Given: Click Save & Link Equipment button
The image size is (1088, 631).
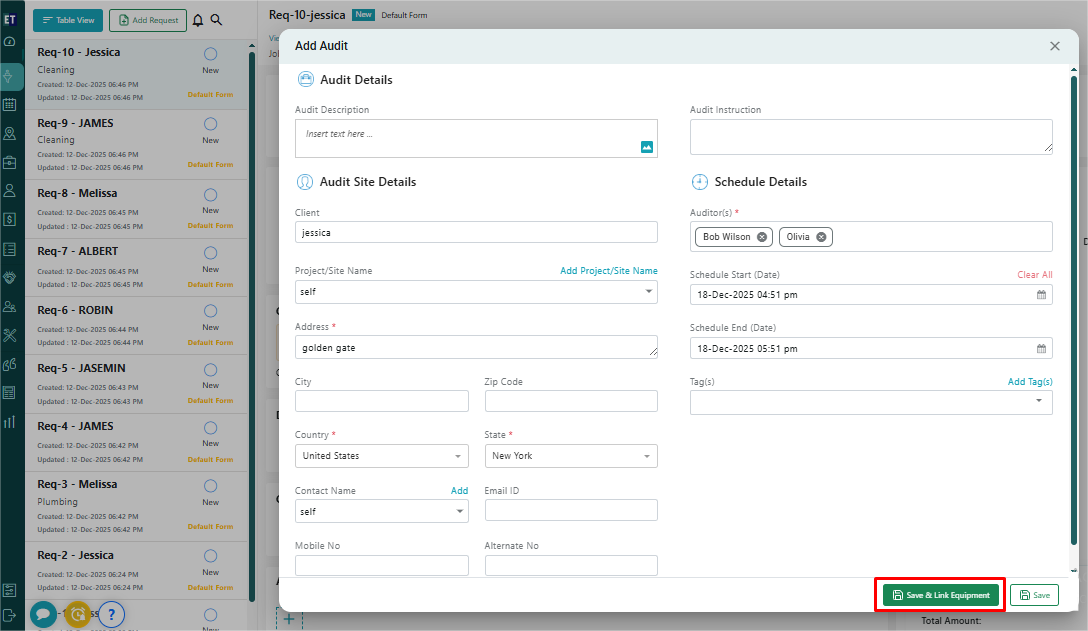Looking at the screenshot, I should (x=940, y=595).
